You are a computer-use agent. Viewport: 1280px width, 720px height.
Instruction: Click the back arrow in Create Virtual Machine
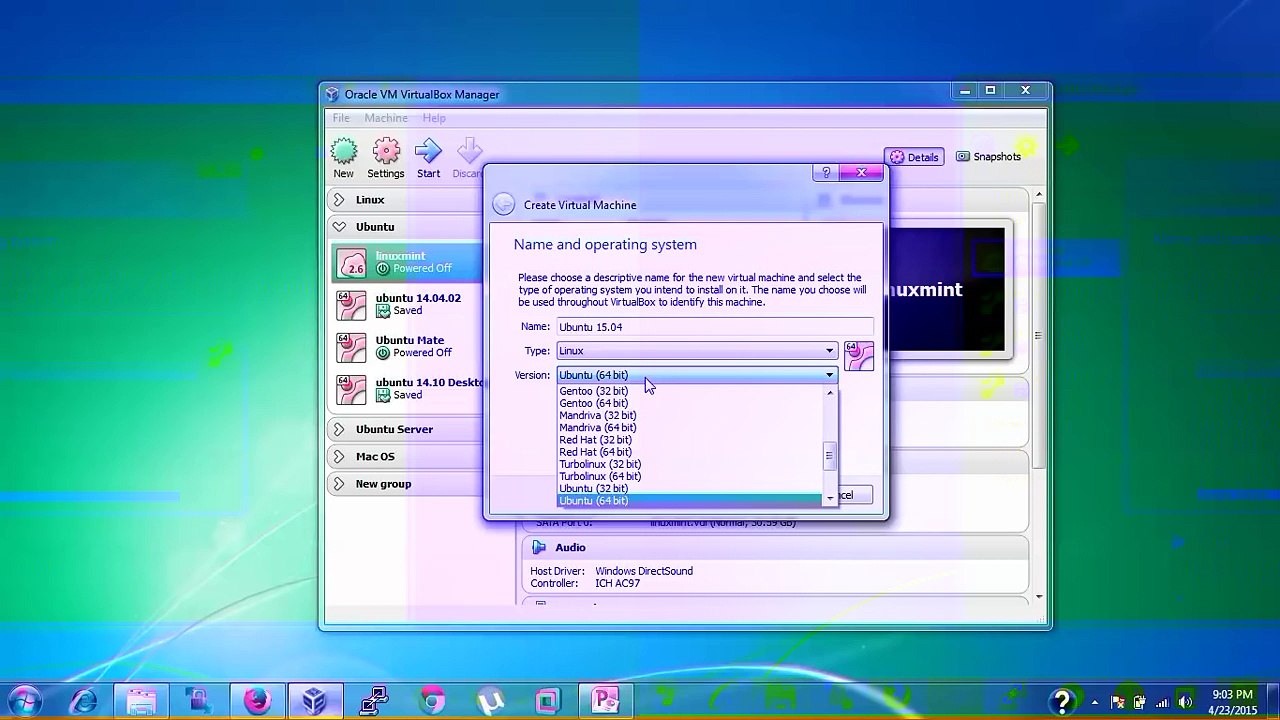click(x=504, y=205)
